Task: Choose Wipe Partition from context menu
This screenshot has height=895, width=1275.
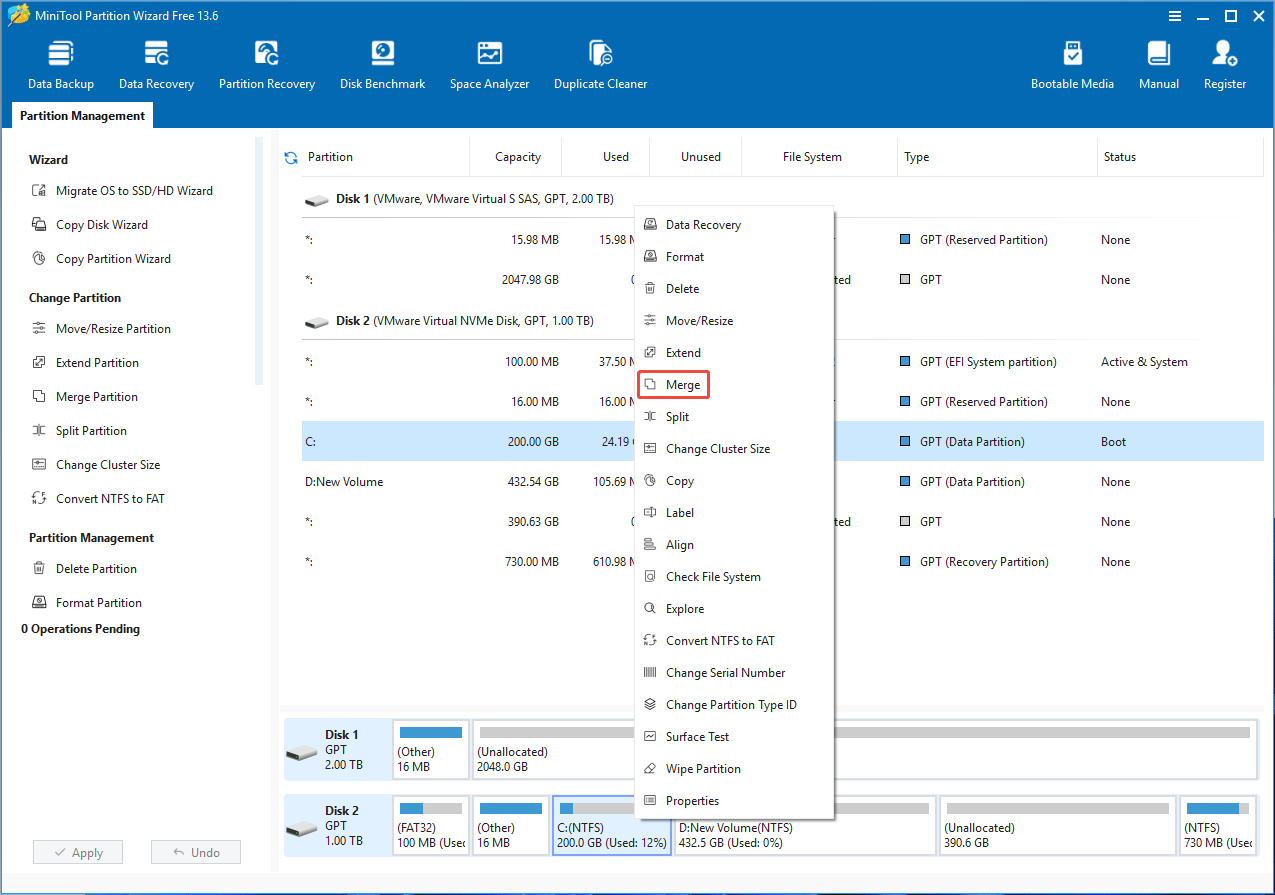Action: tap(734, 769)
